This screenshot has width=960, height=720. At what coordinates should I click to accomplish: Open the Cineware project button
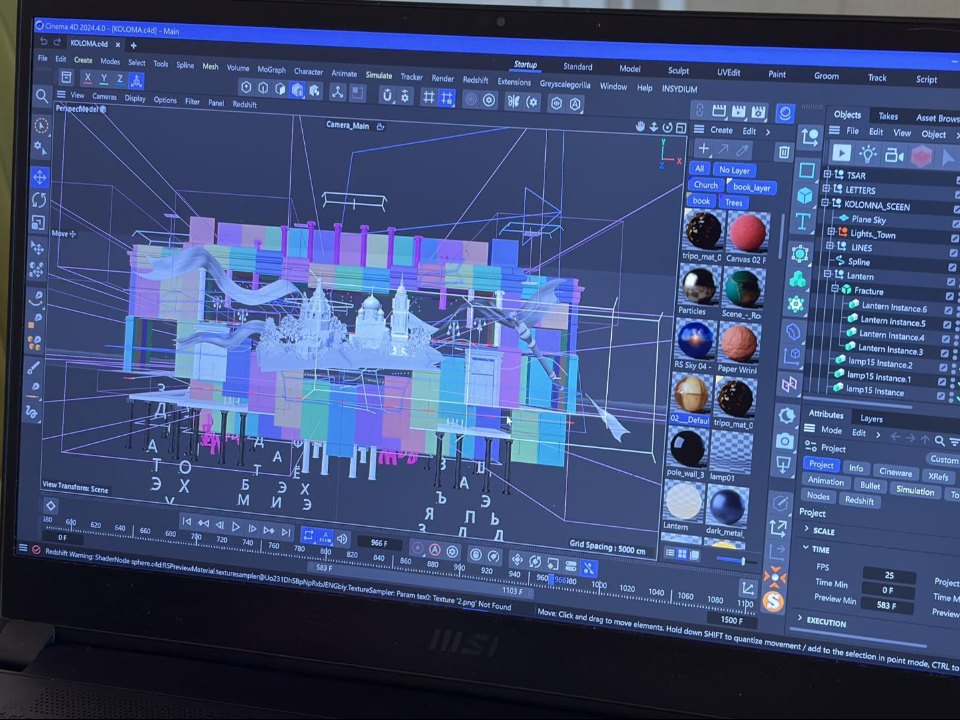point(895,472)
